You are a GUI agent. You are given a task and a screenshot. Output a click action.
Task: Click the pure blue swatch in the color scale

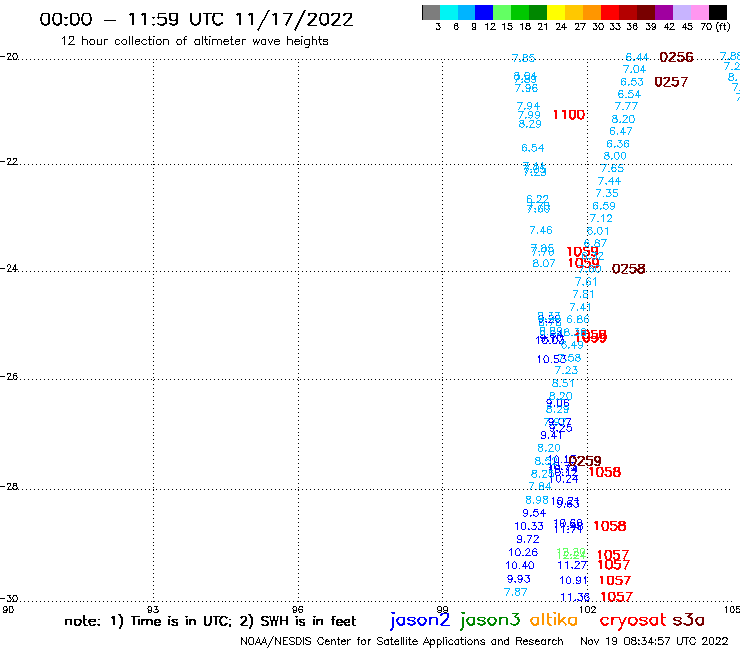pyautogui.click(x=484, y=12)
